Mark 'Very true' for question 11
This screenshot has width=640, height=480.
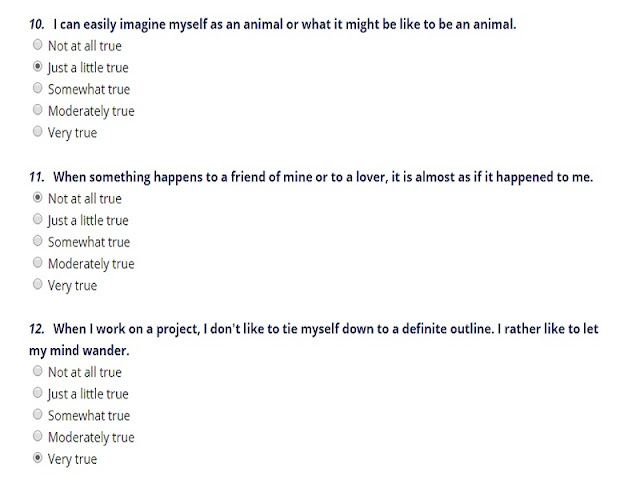tap(38, 285)
